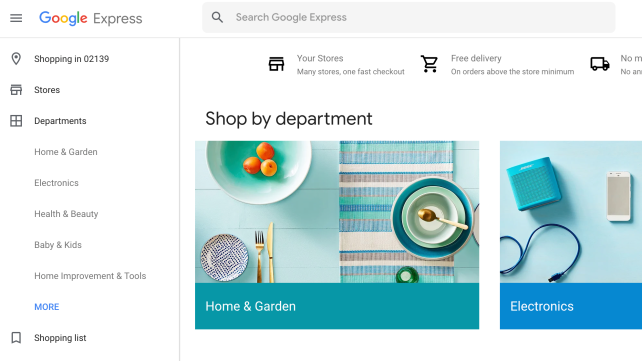
Task: Click the Stores storefront sidebar icon
Action: pyautogui.click(x=16, y=90)
